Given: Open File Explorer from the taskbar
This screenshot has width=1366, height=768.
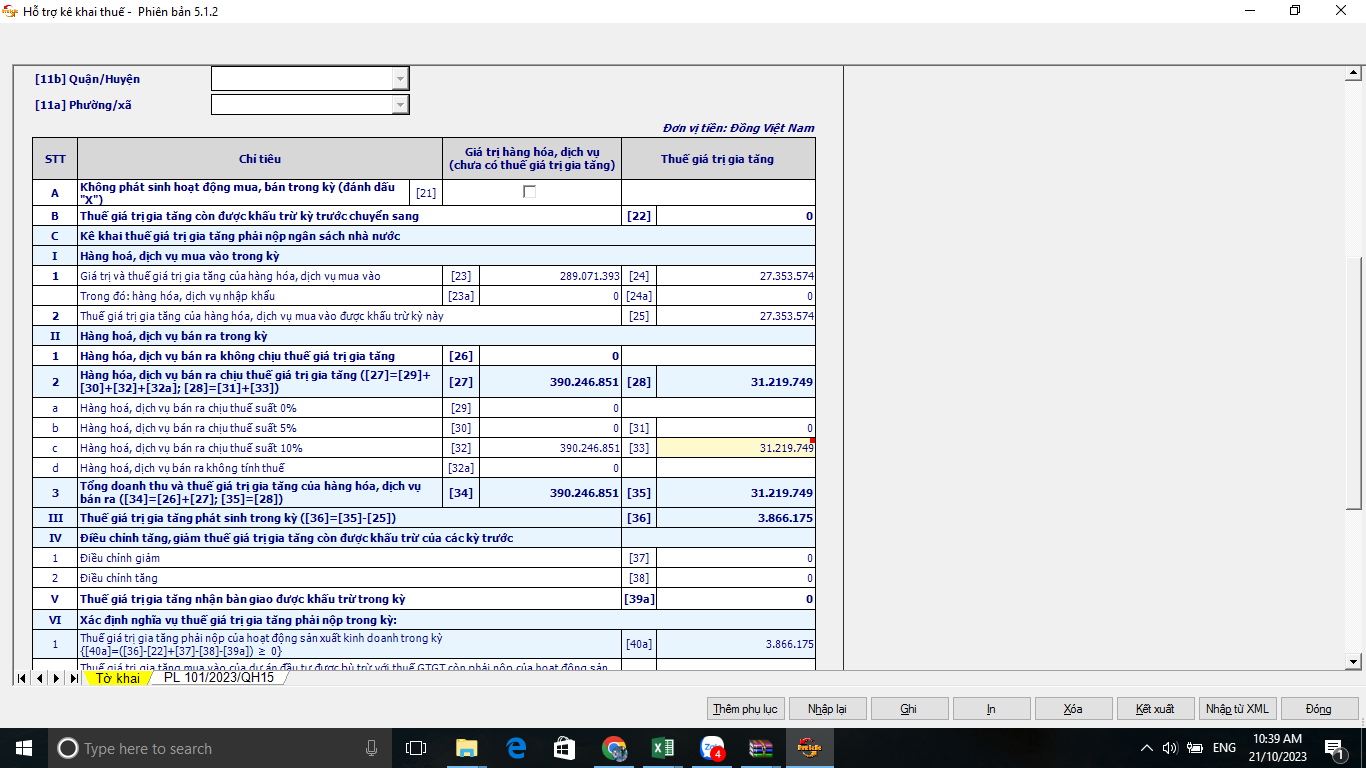Looking at the screenshot, I should [466, 748].
